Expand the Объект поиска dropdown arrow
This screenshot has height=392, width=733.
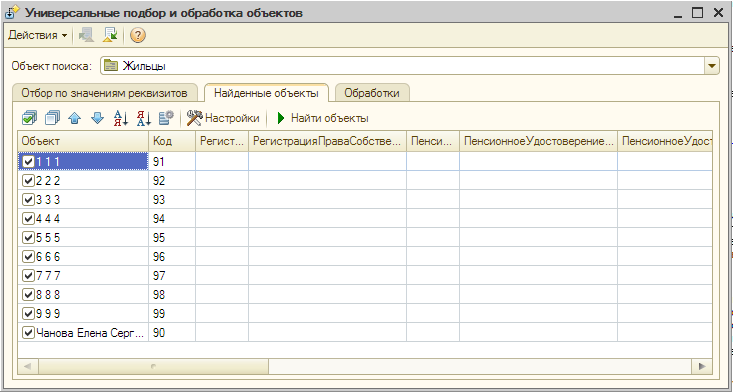(712, 66)
